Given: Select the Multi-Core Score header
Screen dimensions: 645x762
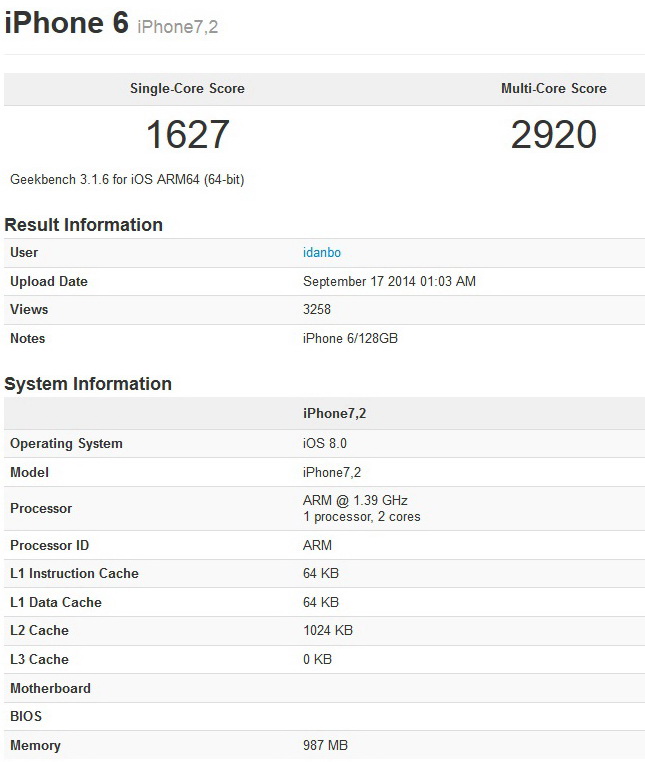Looking at the screenshot, I should click(554, 88).
